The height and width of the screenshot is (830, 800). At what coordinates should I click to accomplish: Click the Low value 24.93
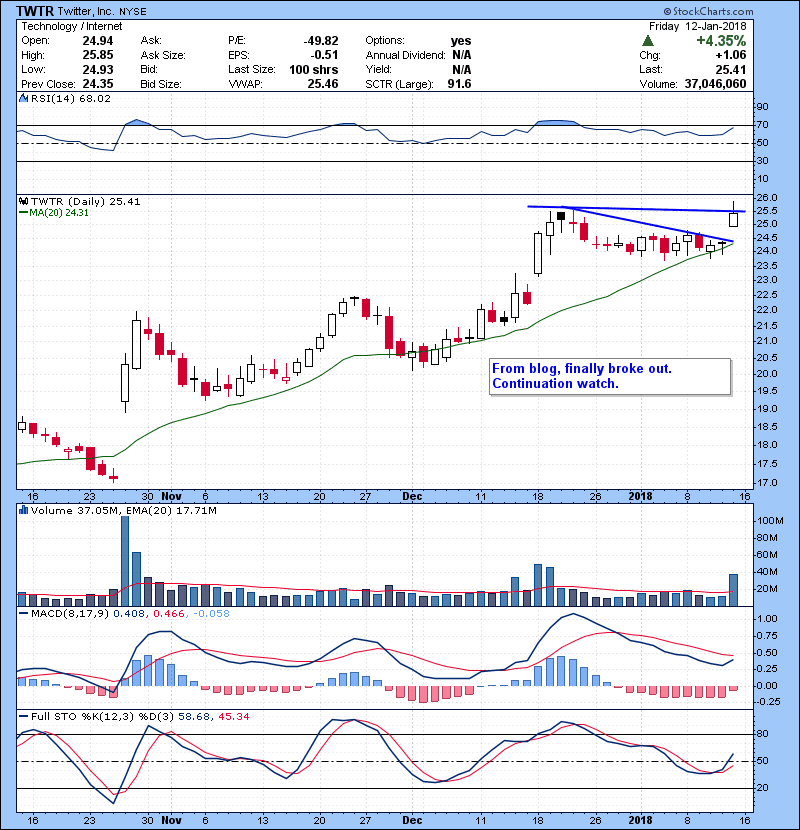[x=98, y=69]
